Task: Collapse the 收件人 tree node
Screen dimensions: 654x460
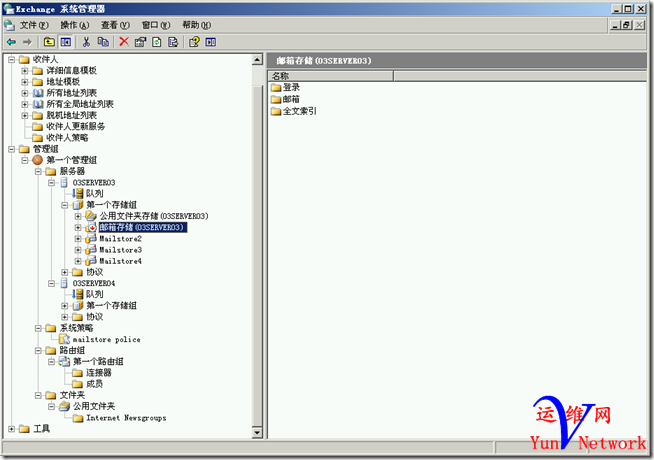Action: tap(12, 60)
